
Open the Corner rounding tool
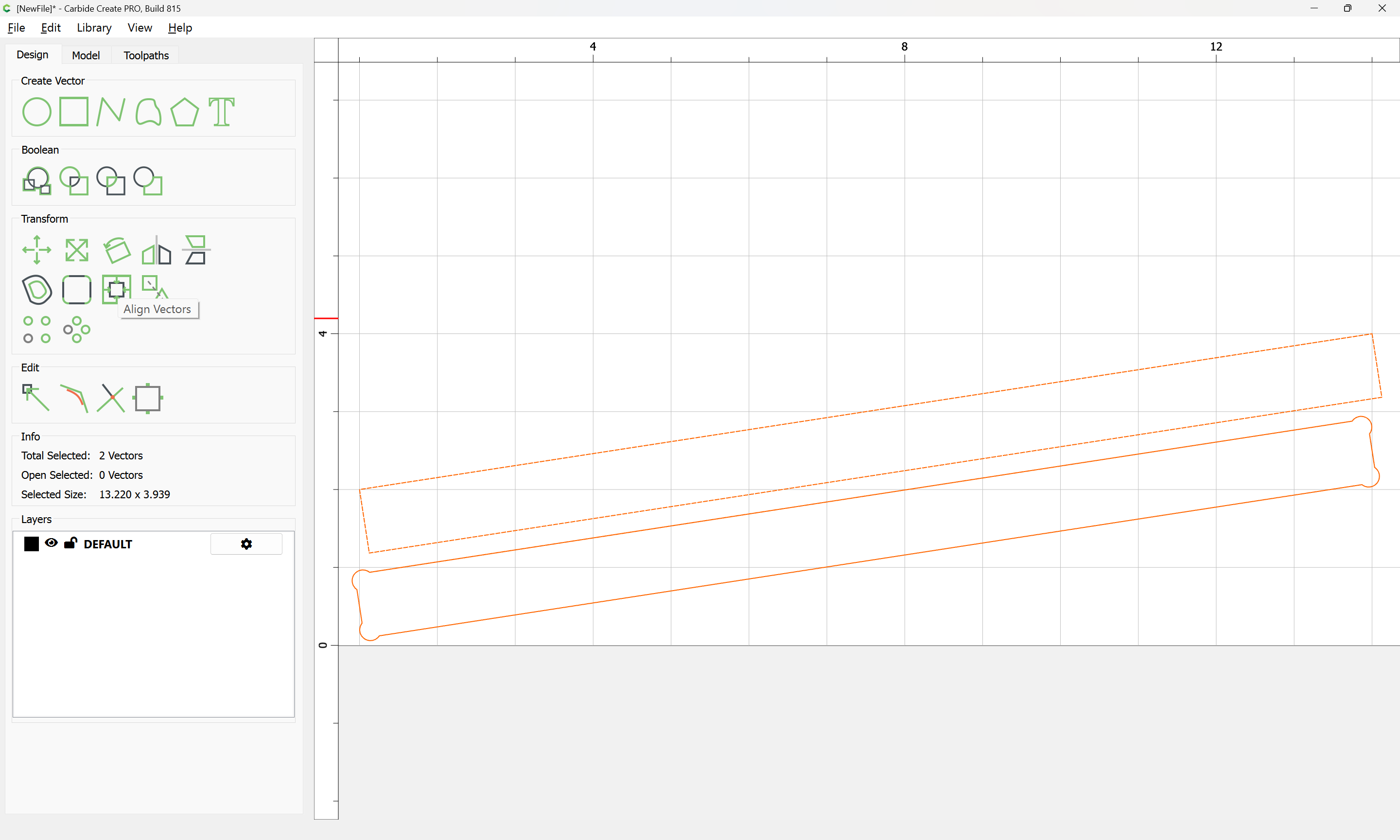click(x=76, y=289)
